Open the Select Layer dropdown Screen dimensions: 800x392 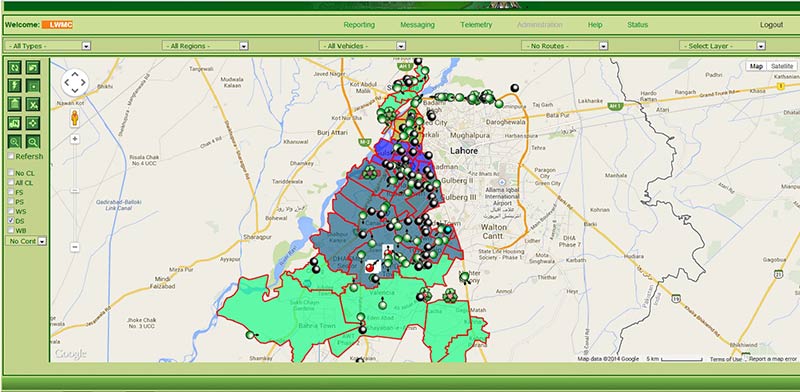pos(722,46)
